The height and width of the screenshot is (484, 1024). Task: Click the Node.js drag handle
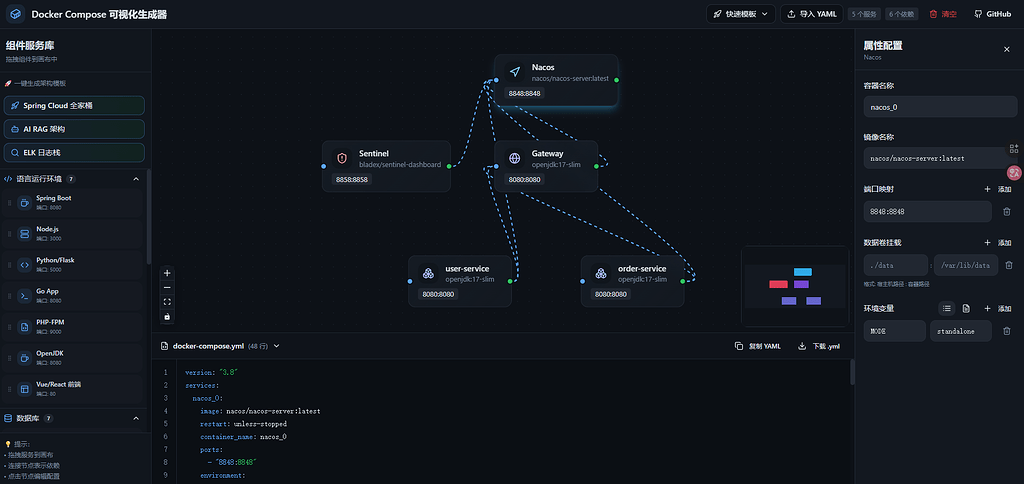9,234
